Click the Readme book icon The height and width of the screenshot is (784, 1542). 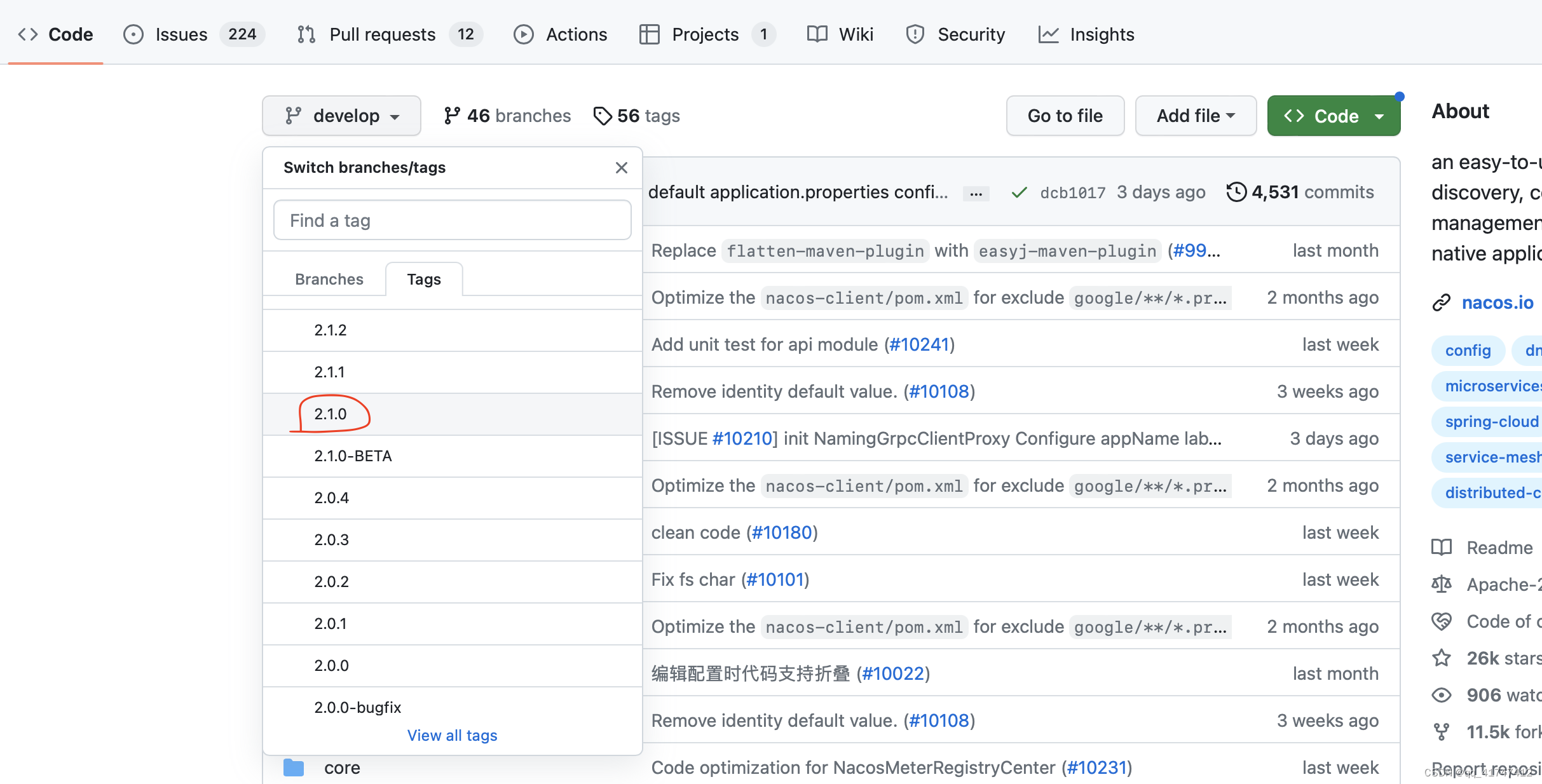[1442, 548]
